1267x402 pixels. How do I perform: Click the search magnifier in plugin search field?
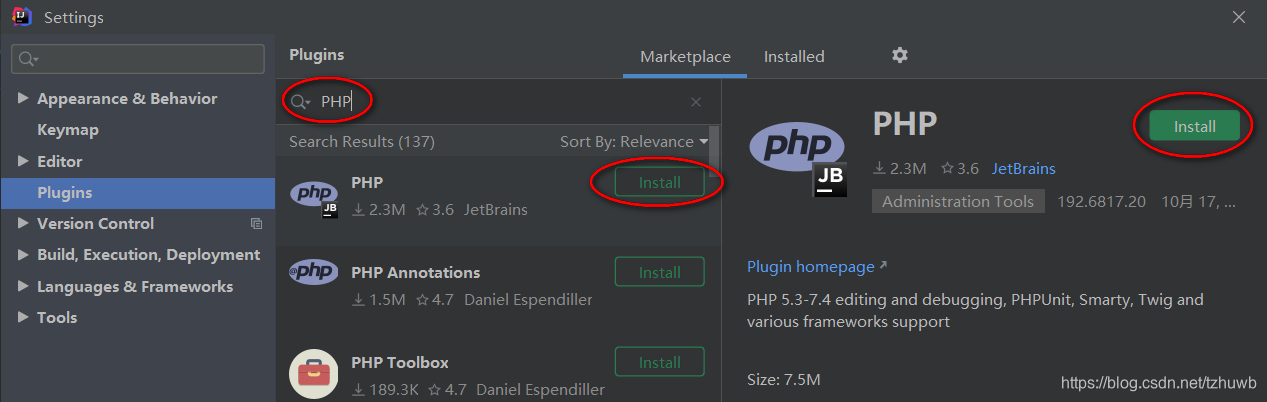300,102
